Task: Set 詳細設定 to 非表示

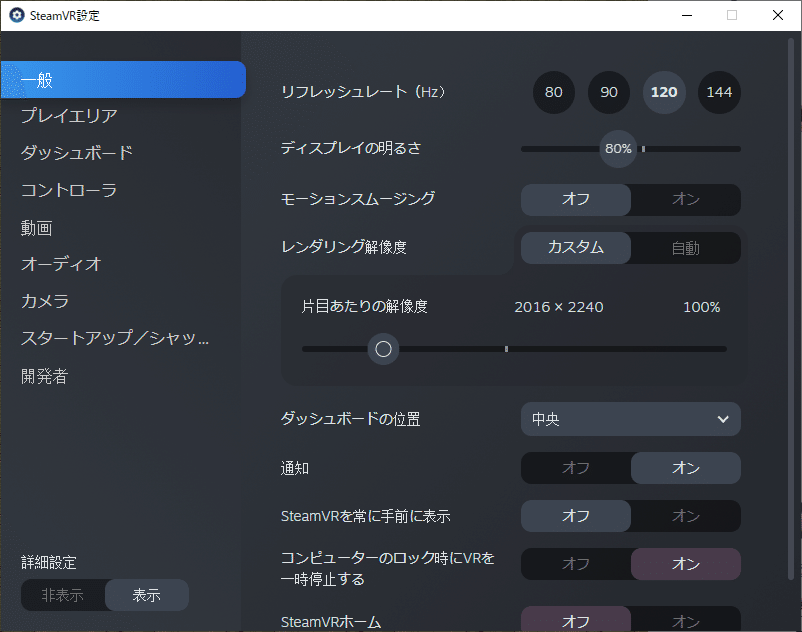Action: tap(63, 595)
